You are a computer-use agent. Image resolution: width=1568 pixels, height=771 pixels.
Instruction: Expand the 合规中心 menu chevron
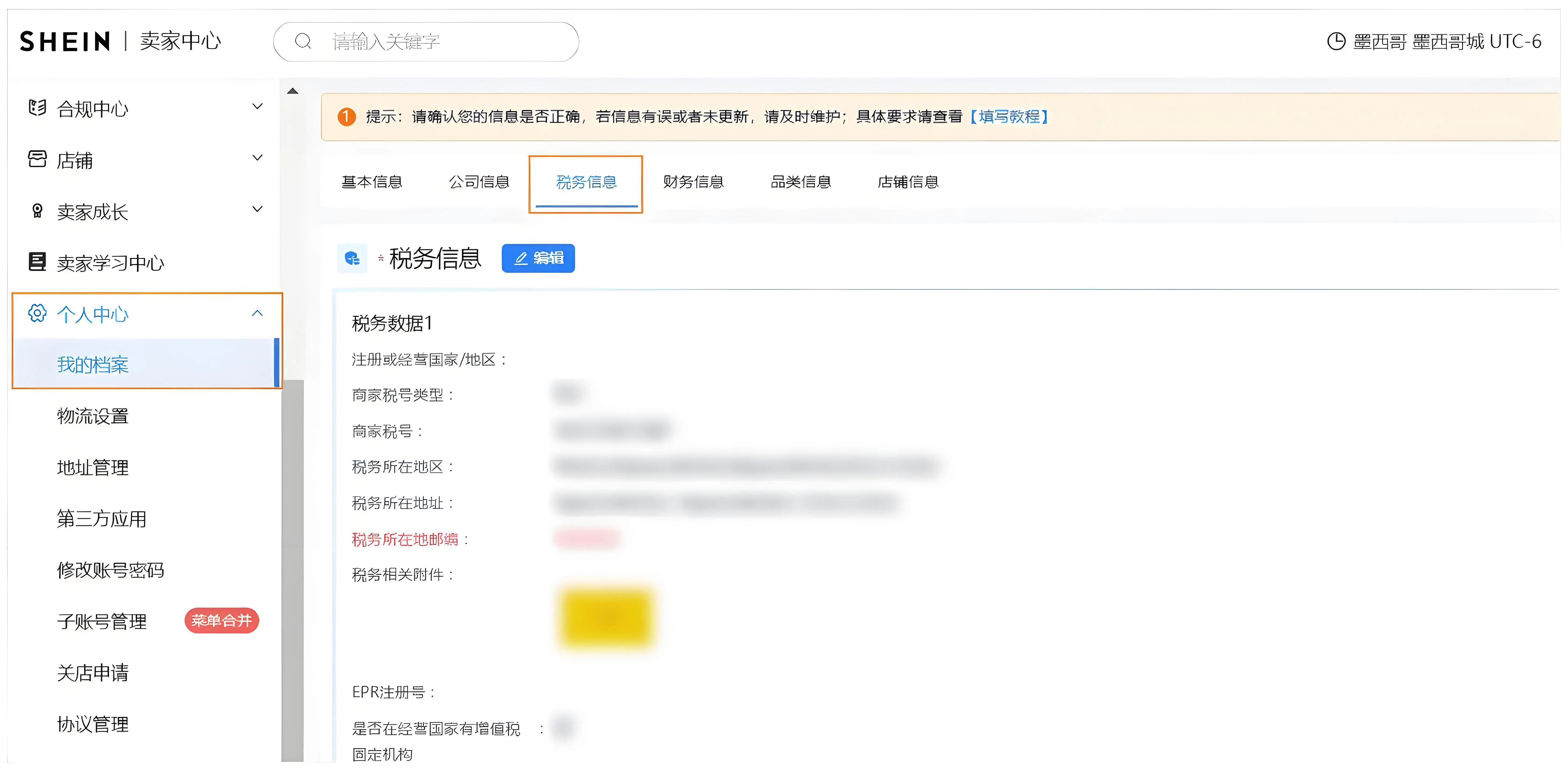[258, 107]
